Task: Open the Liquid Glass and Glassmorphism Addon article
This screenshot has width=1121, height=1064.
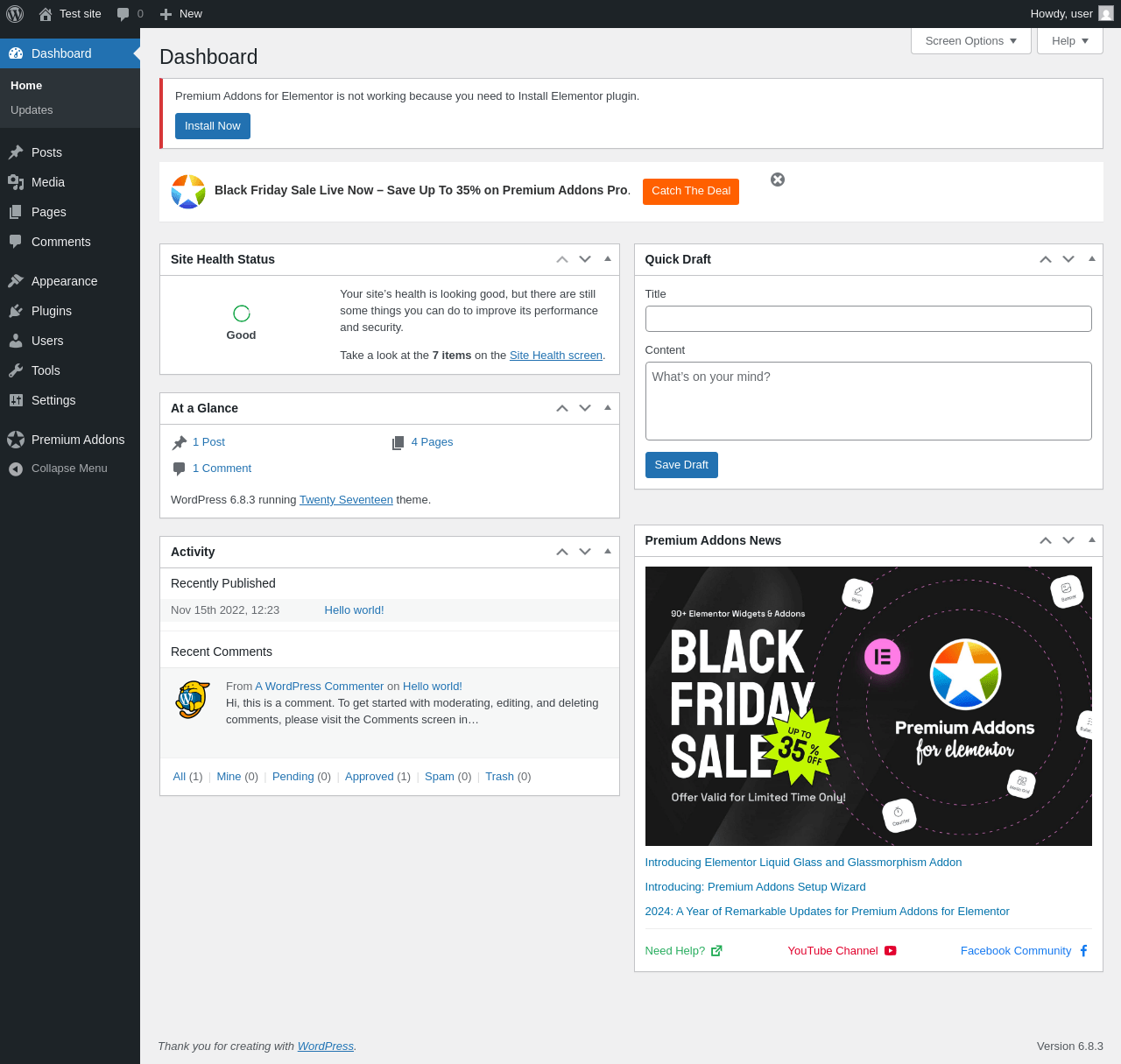Action: tap(803, 863)
